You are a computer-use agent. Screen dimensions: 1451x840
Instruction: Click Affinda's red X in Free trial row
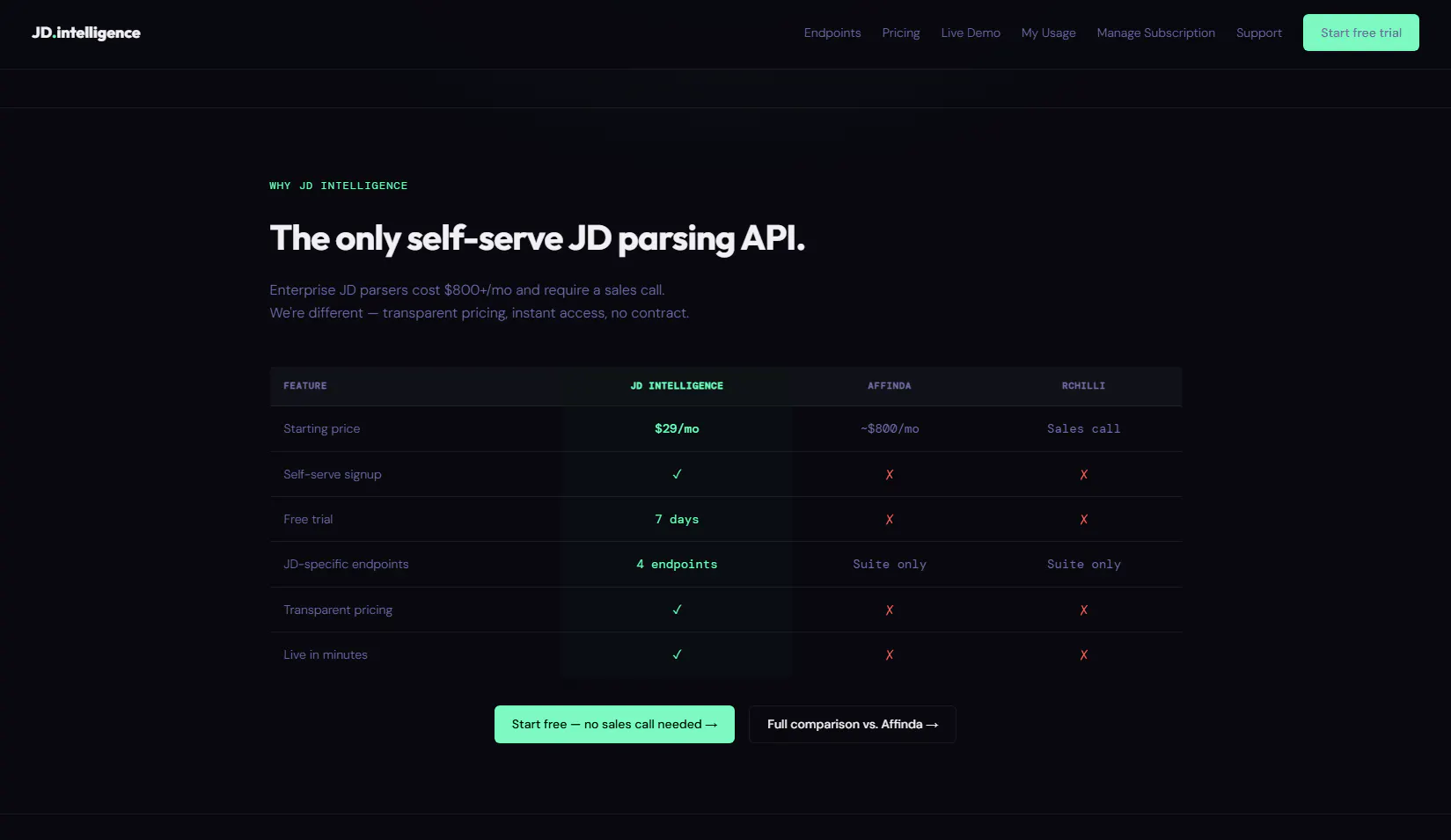[890, 519]
